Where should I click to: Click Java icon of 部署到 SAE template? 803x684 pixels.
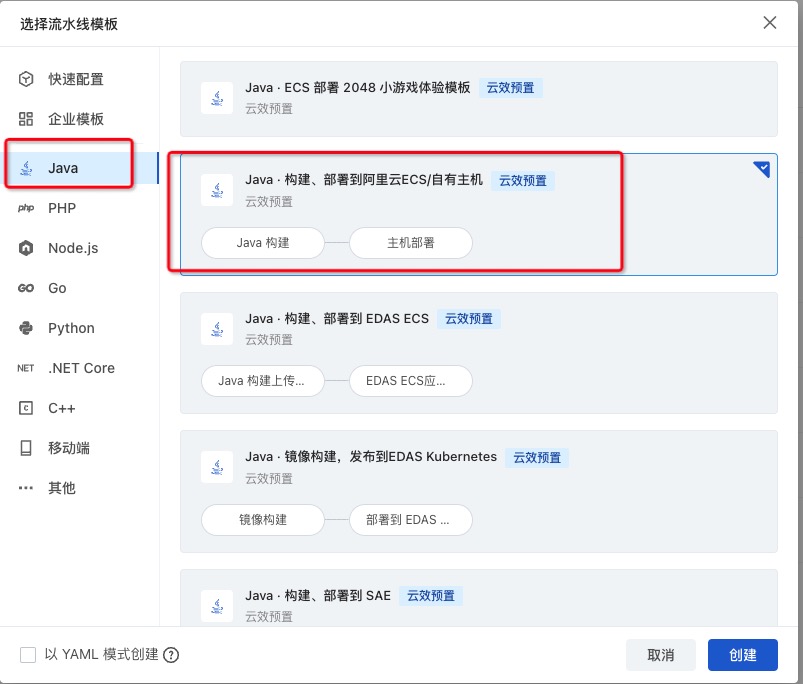pyautogui.click(x=217, y=606)
